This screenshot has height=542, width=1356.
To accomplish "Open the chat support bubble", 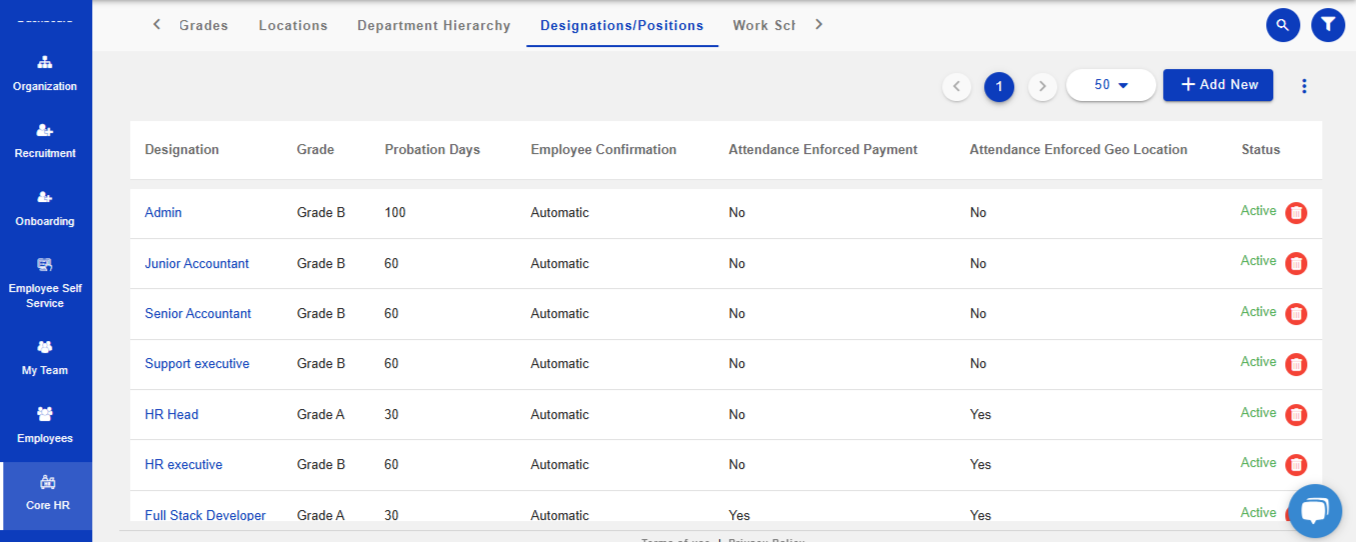I will (1314, 510).
